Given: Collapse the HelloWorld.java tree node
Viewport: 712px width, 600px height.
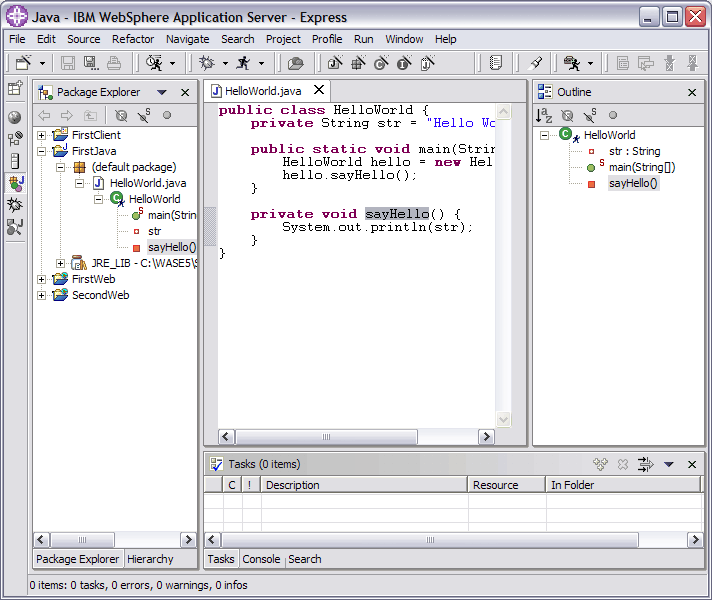Looking at the screenshot, I should point(79,183).
